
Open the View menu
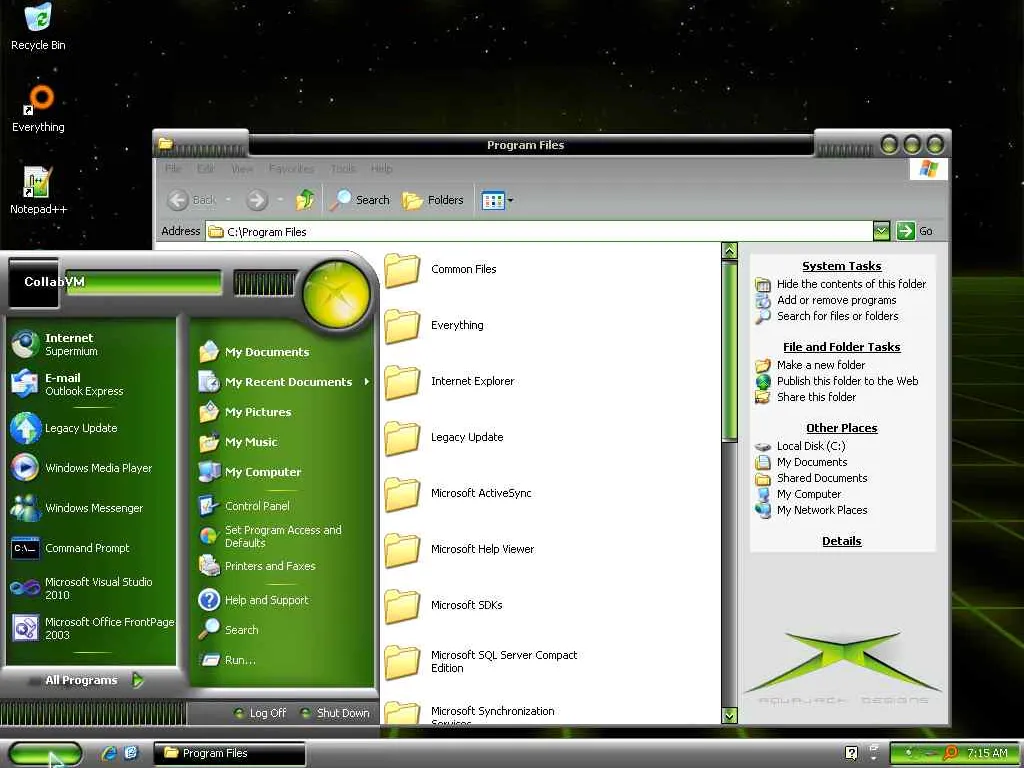pyautogui.click(x=242, y=168)
